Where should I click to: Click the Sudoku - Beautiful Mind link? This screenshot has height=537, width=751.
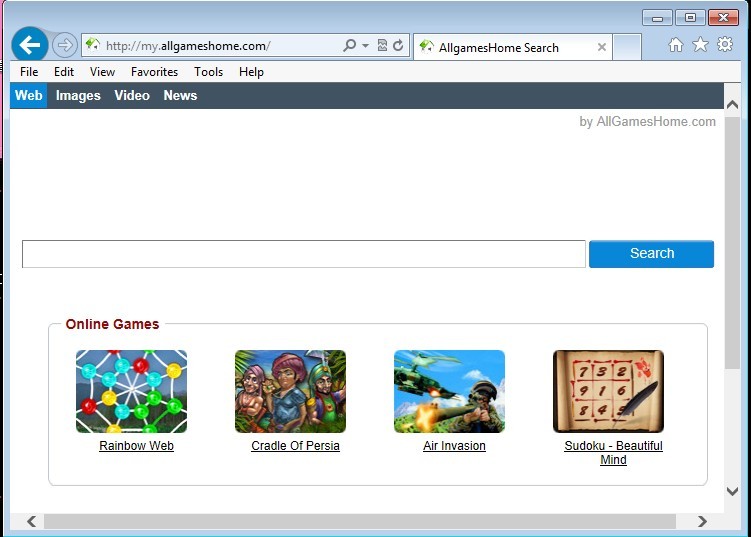pos(614,453)
